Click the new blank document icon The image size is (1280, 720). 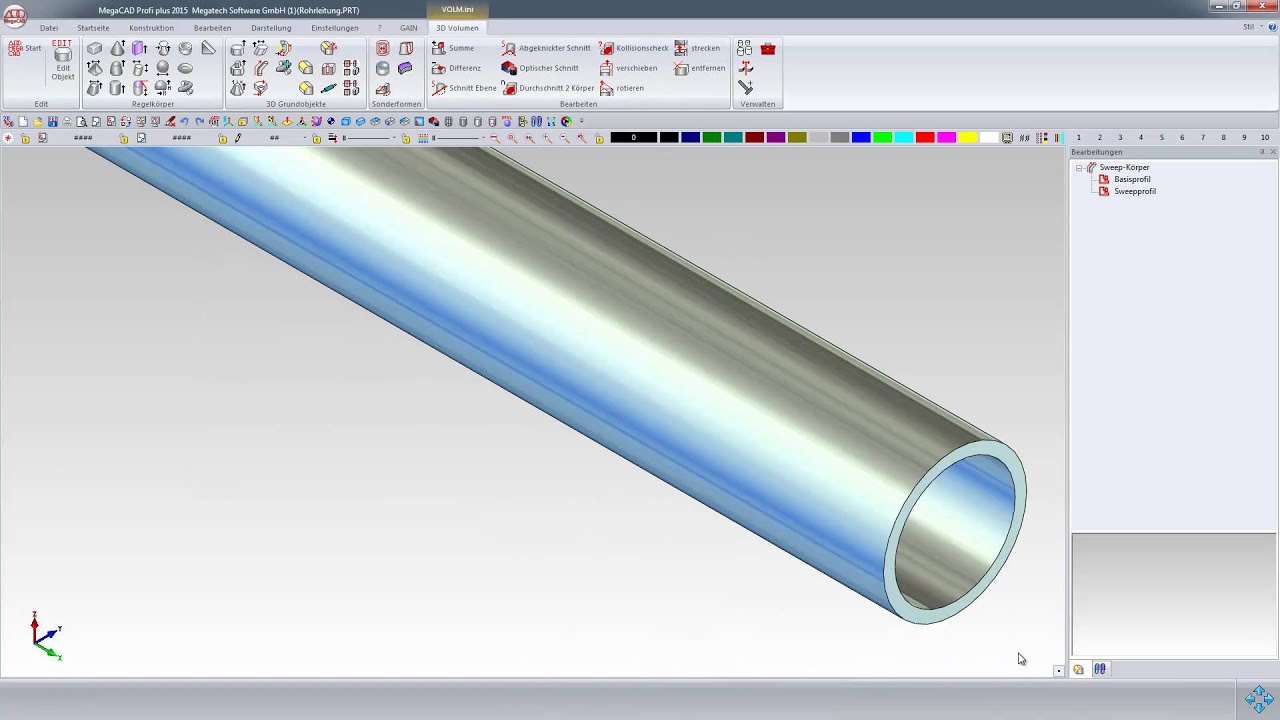click(x=23, y=122)
